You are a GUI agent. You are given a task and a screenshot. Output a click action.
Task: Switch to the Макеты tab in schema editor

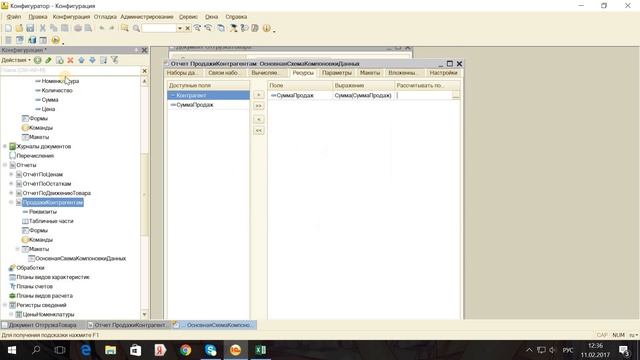[370, 73]
